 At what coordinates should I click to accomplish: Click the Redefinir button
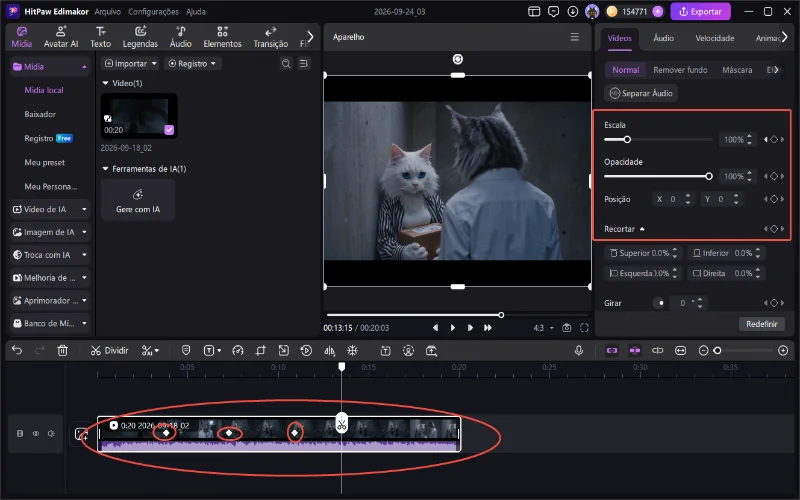click(761, 324)
